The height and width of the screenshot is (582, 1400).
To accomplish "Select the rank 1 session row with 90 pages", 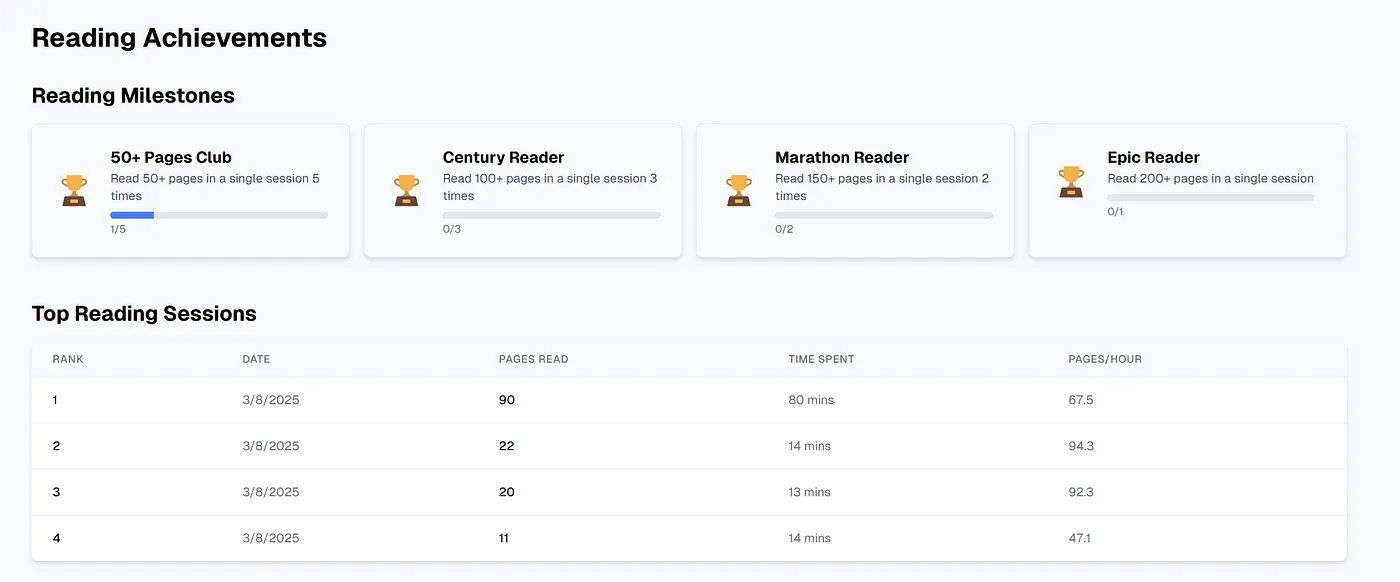I will tap(689, 400).
